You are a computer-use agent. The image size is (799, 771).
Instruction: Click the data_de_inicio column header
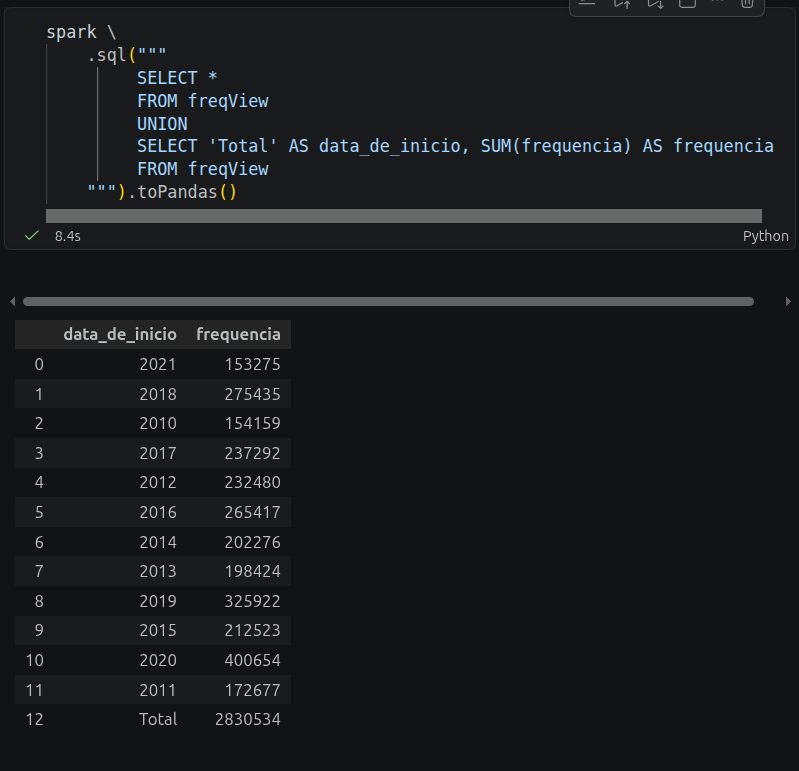tap(120, 334)
